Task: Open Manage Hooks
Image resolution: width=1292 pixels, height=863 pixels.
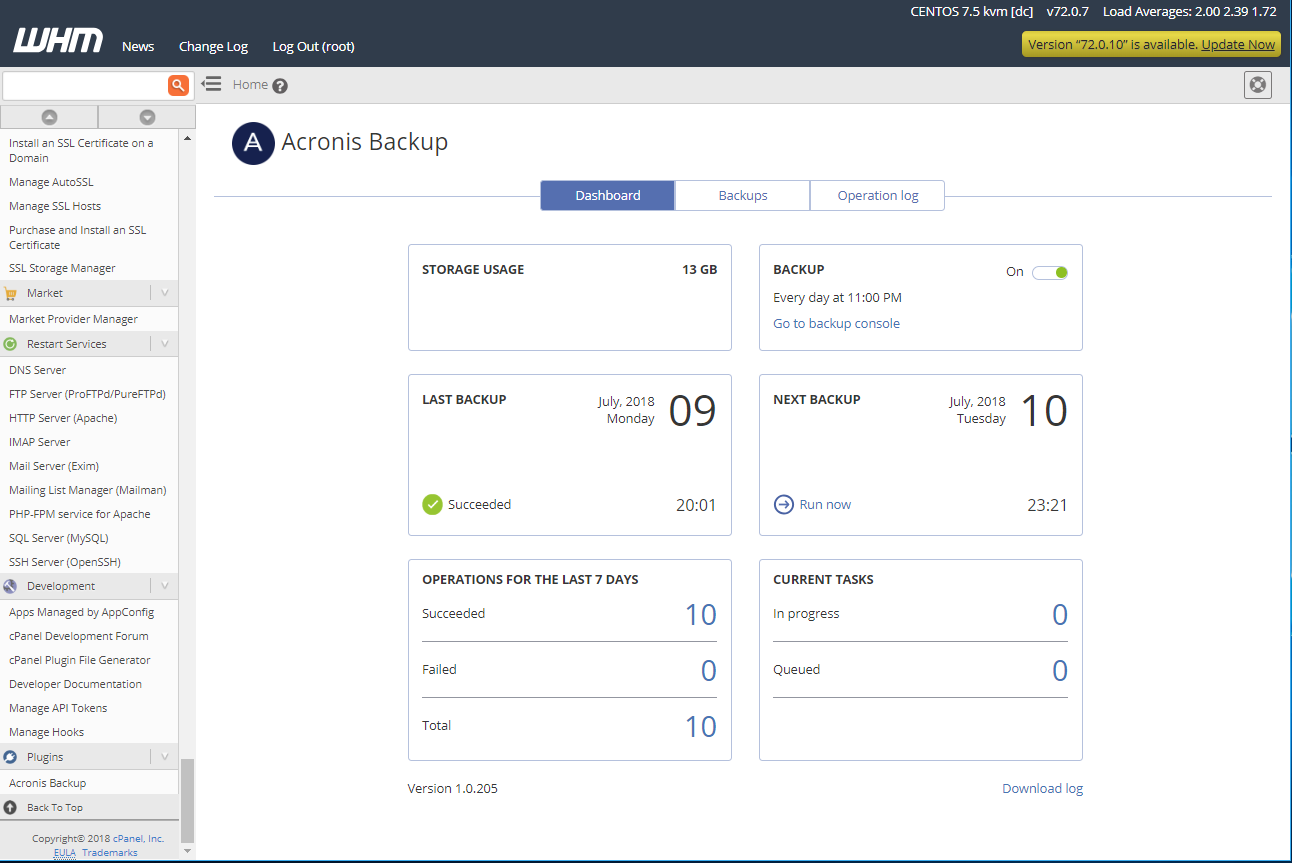Action: (46, 732)
